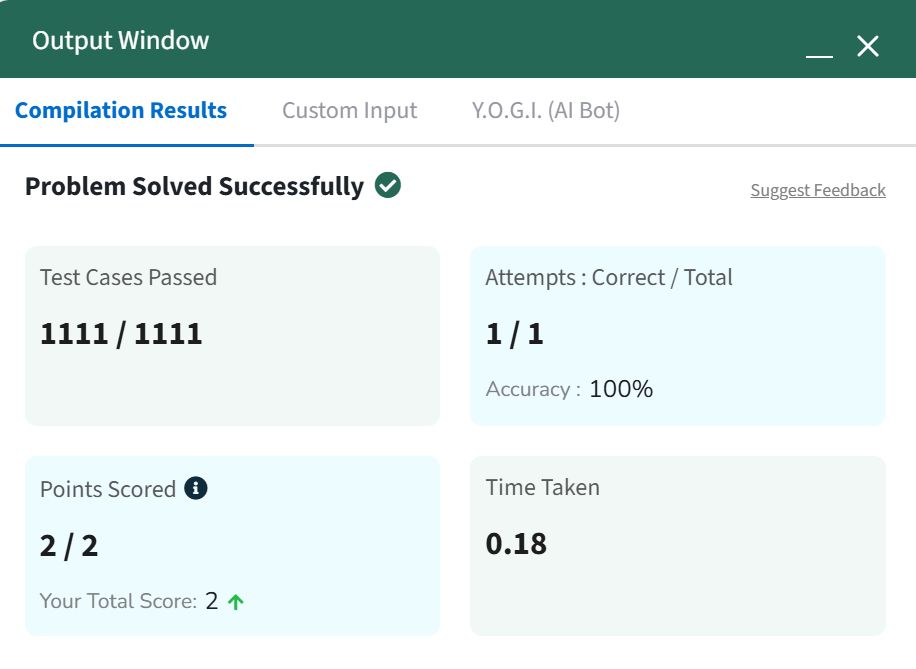
Task: Open the Y.O.G.I. (AI Bot) tab
Action: point(546,110)
